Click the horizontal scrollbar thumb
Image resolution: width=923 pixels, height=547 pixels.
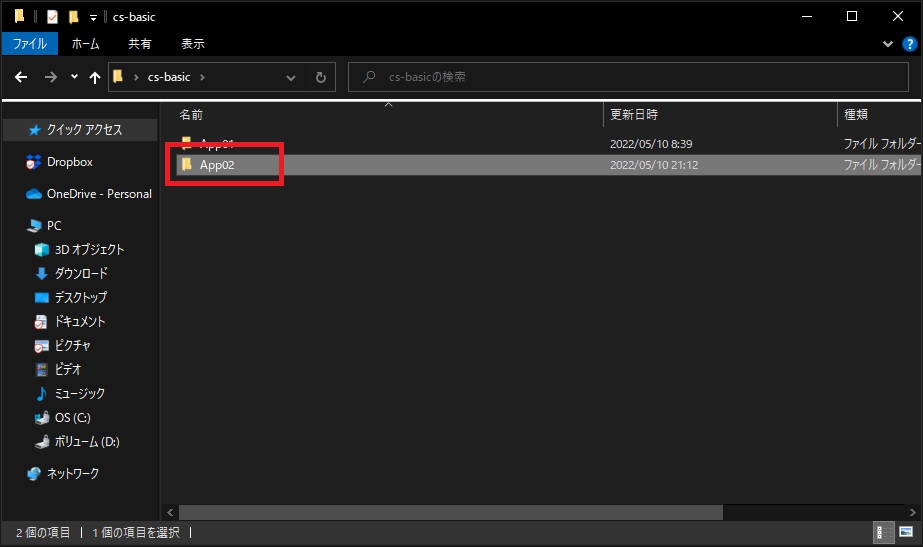[450, 512]
